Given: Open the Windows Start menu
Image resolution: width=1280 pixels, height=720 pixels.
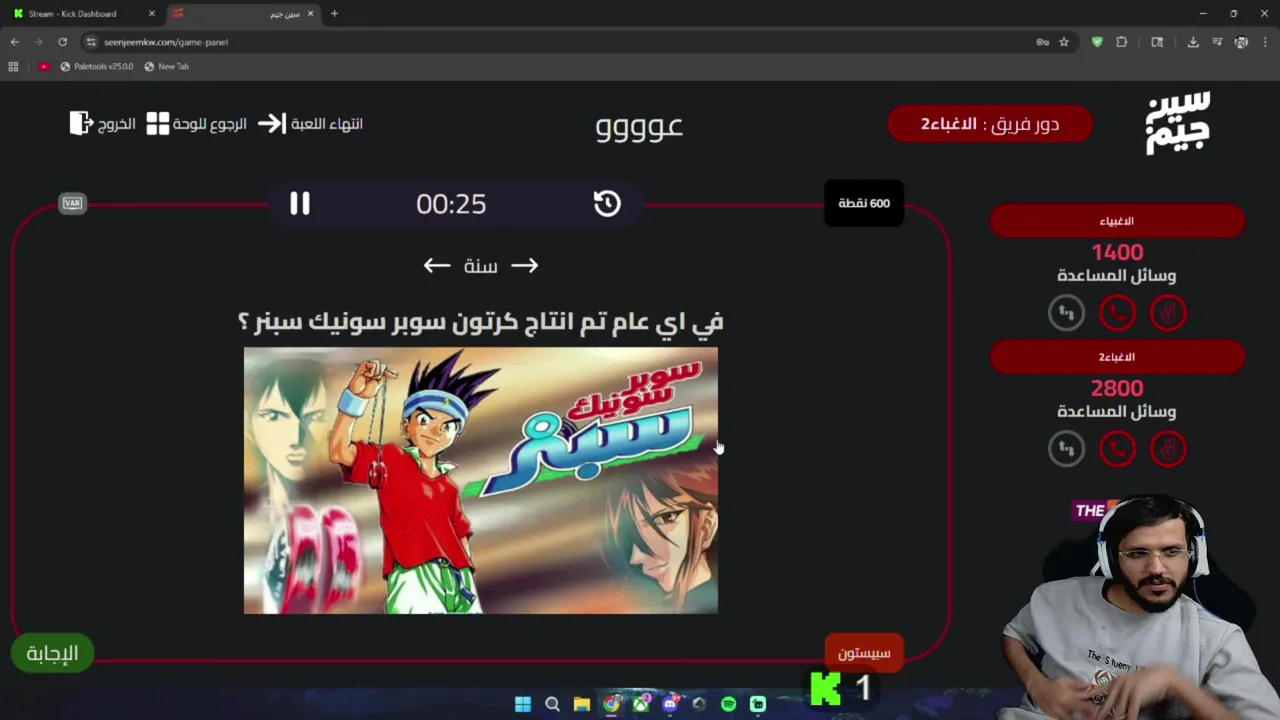Looking at the screenshot, I should (522, 704).
